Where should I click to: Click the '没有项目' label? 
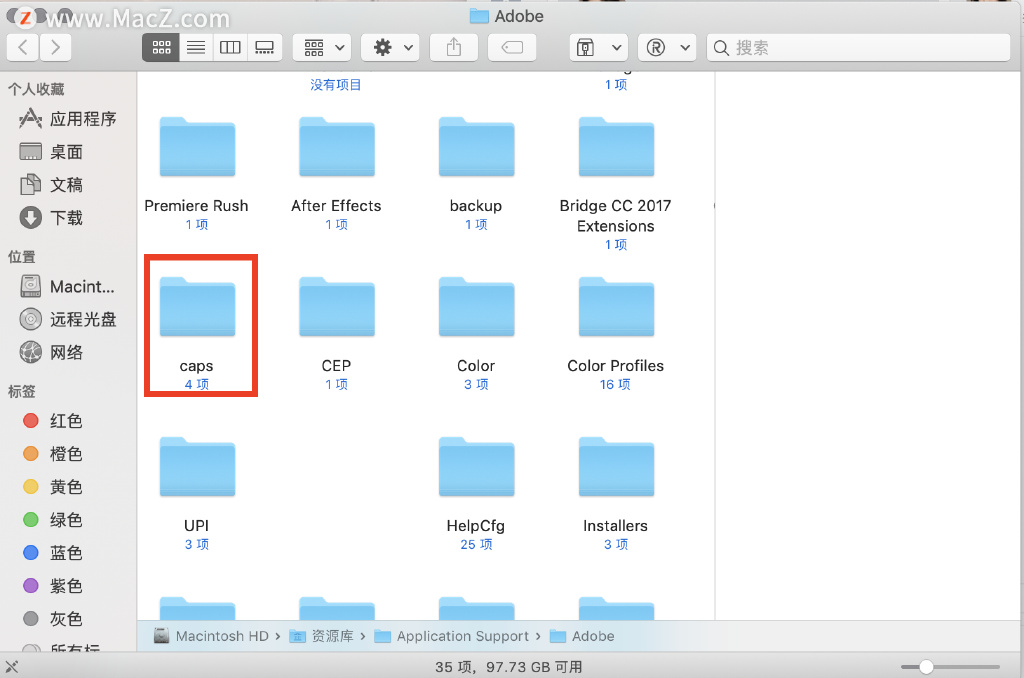336,85
